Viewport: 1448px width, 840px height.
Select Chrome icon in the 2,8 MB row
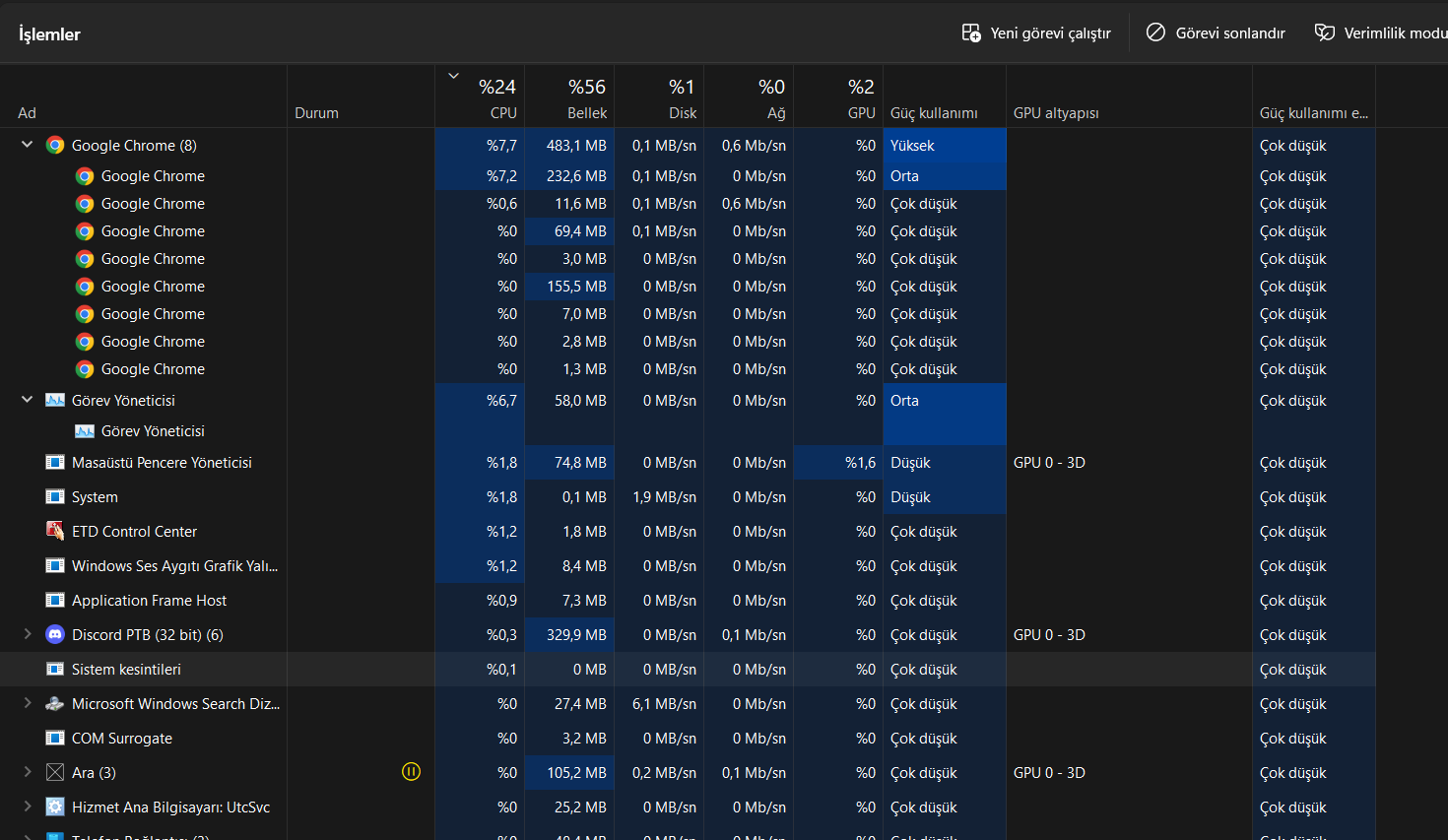pos(85,342)
